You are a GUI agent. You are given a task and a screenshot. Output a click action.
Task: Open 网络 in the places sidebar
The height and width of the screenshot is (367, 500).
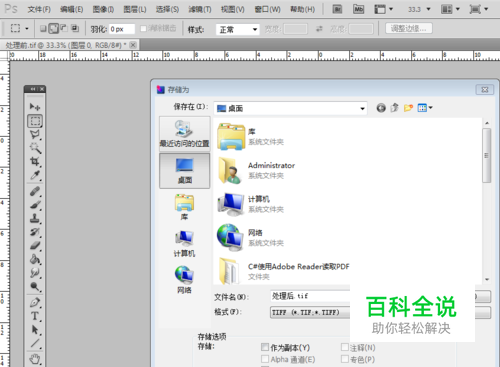point(184,280)
